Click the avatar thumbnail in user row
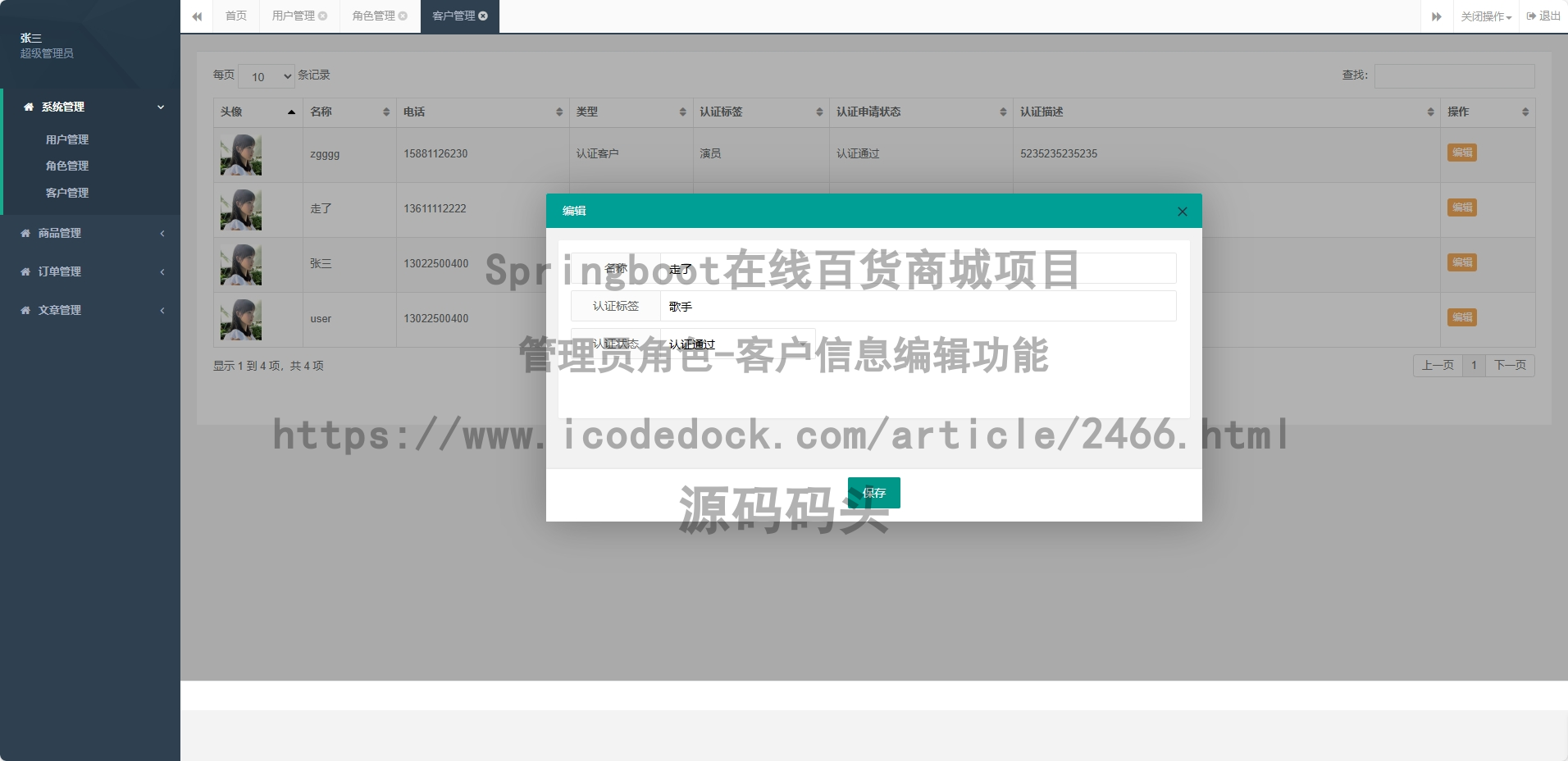 [x=241, y=320]
